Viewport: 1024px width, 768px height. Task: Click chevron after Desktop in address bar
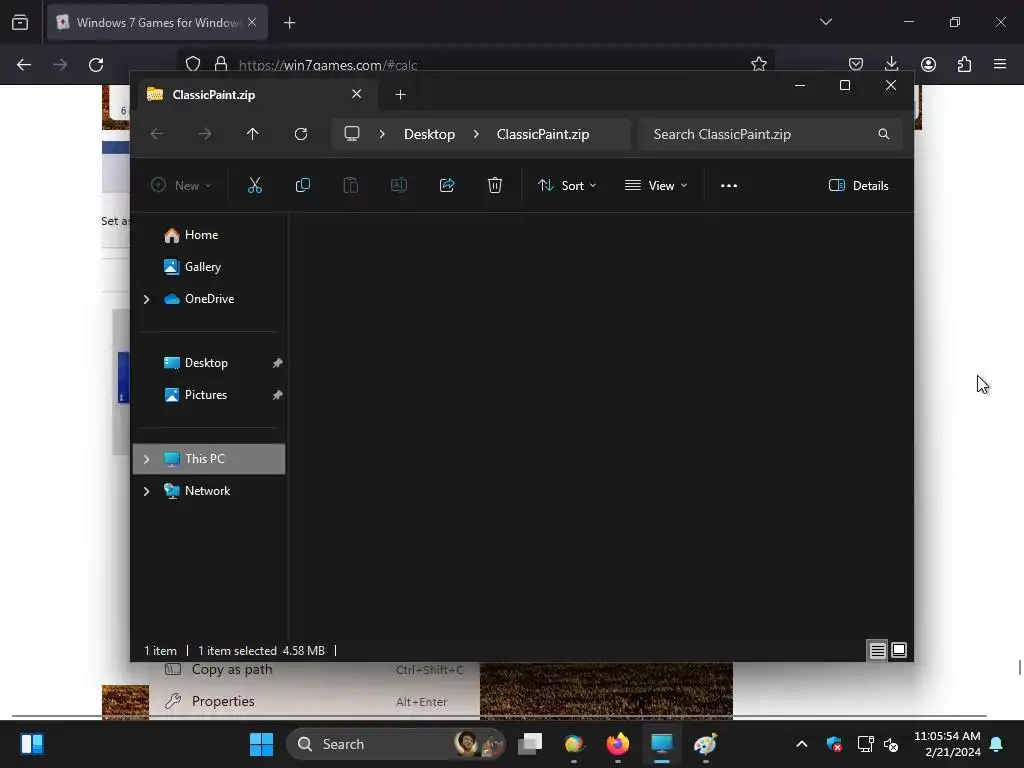pos(476,134)
